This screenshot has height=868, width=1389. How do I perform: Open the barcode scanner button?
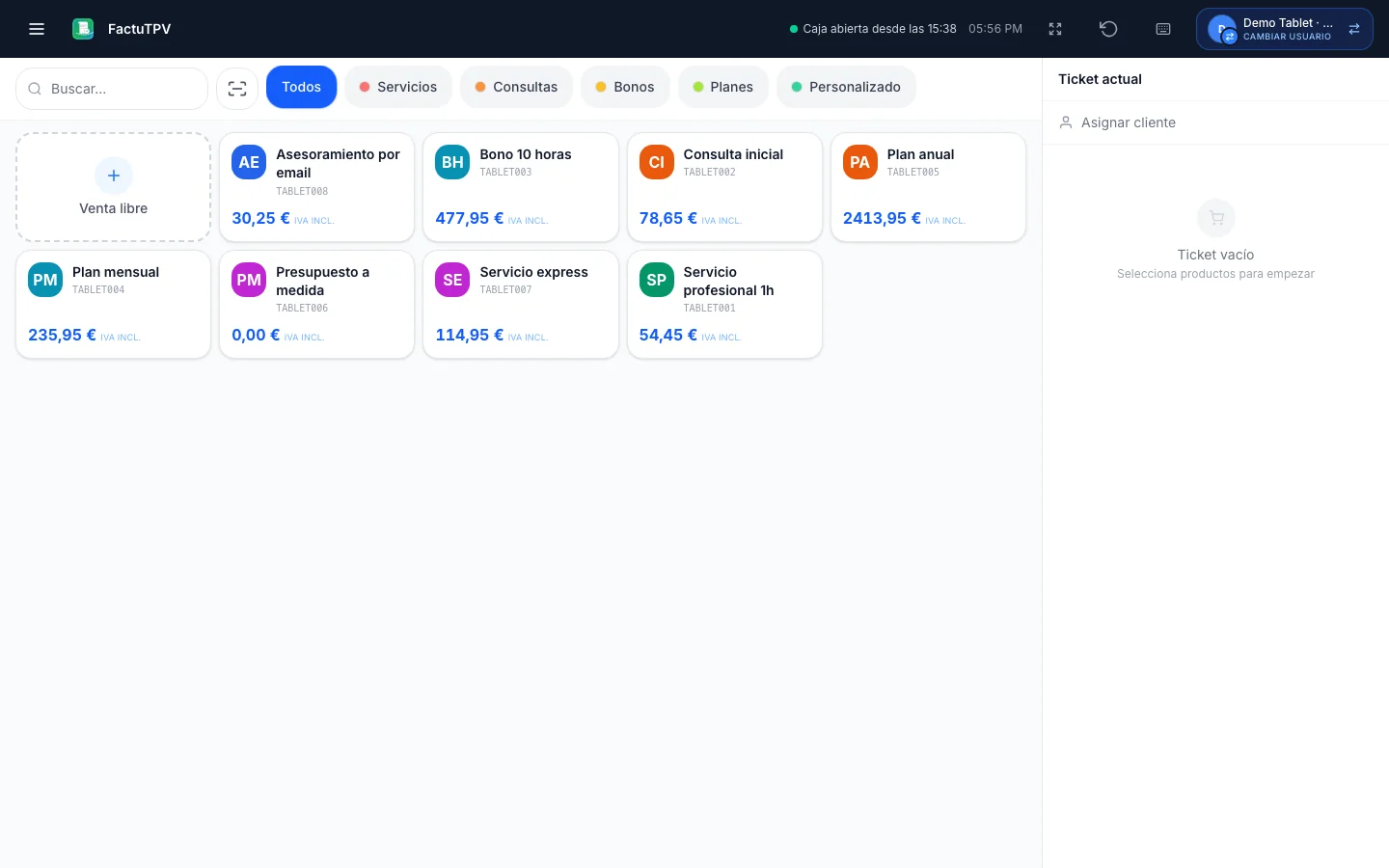237,89
